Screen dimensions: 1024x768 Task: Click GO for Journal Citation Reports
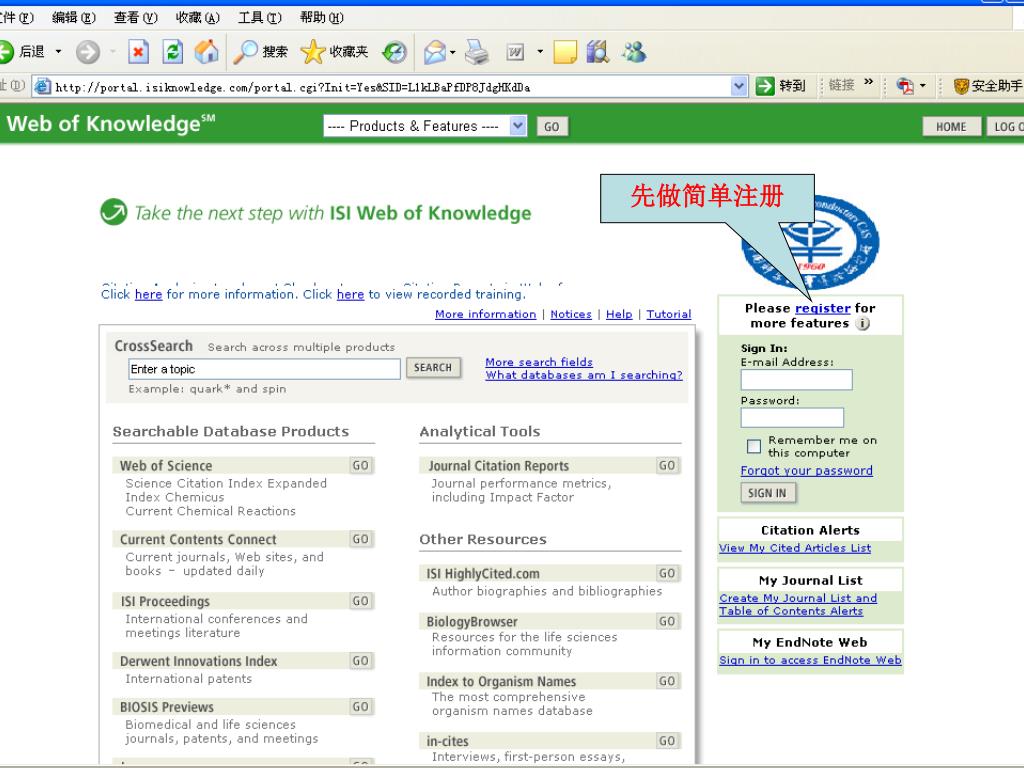pos(667,466)
